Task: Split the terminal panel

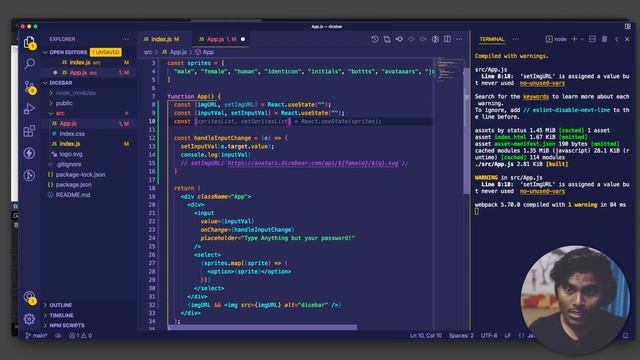Action: [592, 39]
